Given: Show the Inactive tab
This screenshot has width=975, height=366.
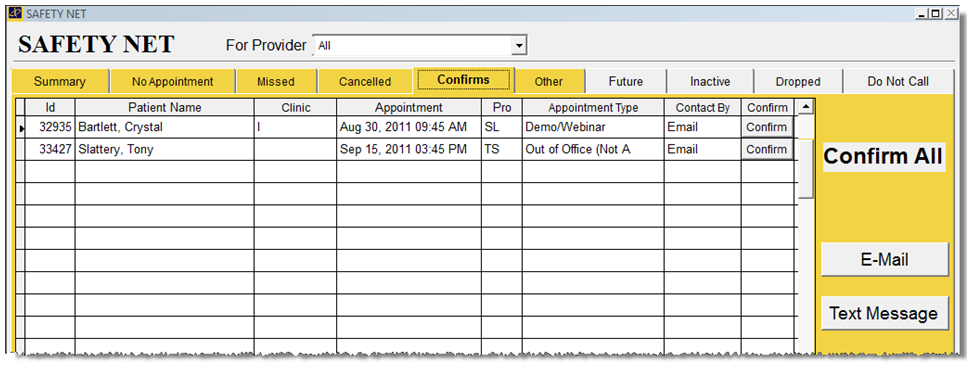Looking at the screenshot, I should tap(710, 81).
